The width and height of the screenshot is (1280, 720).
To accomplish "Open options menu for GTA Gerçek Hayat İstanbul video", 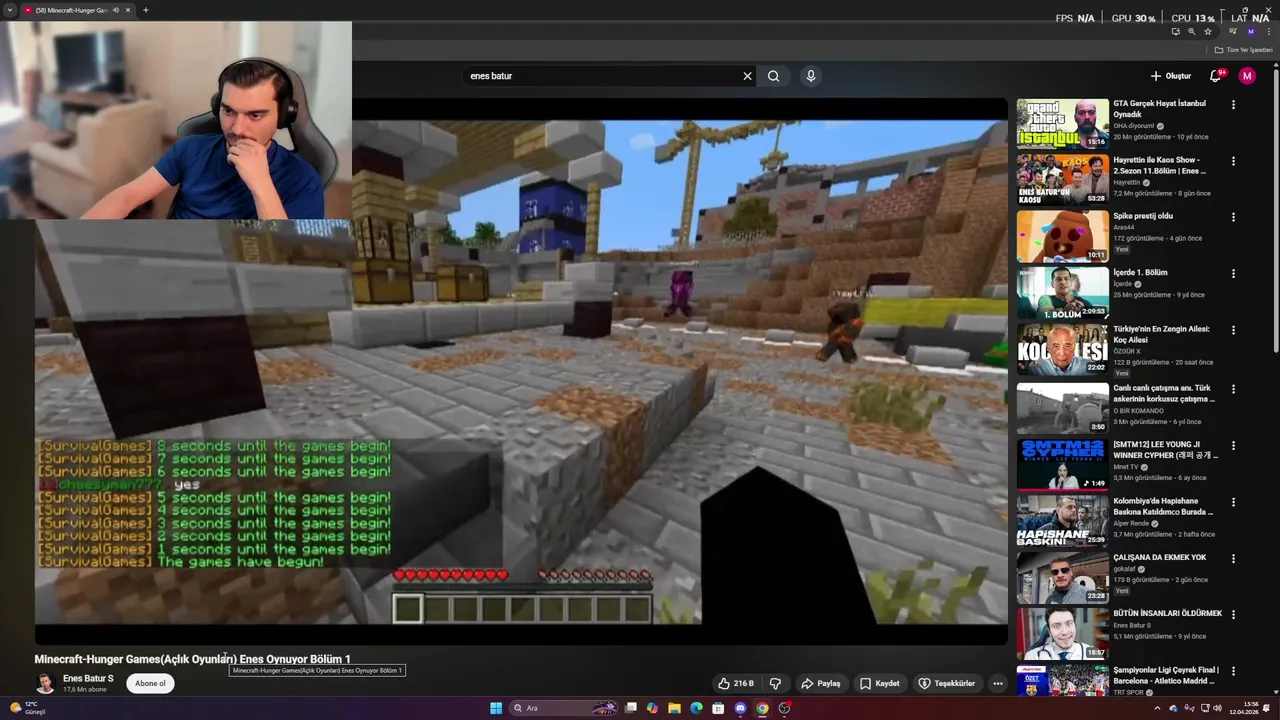I will tap(1233, 105).
